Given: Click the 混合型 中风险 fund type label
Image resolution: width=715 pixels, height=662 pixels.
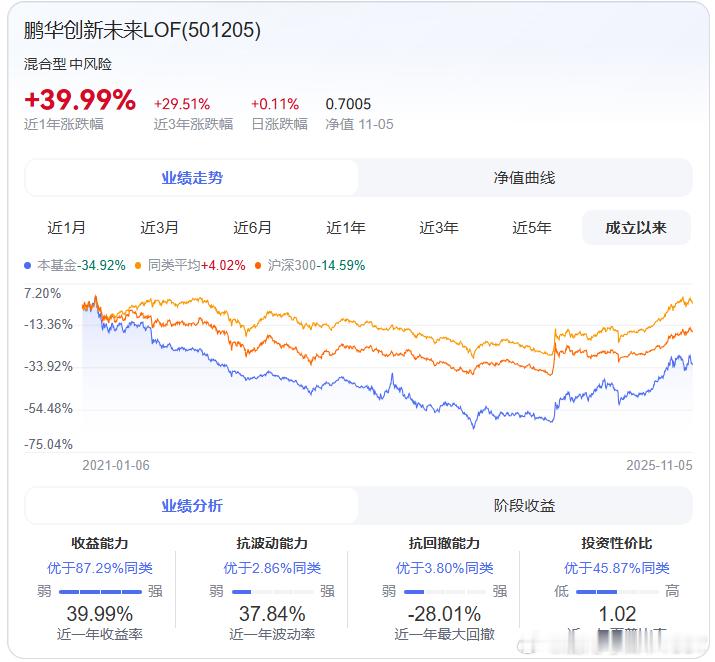Looking at the screenshot, I should click(68, 64).
